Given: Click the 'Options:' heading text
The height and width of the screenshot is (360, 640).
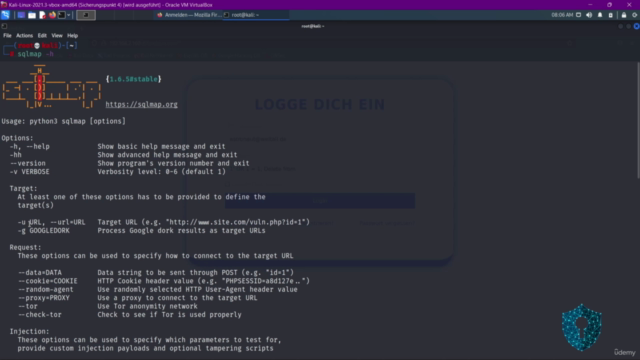Looking at the screenshot, I should point(18,138).
